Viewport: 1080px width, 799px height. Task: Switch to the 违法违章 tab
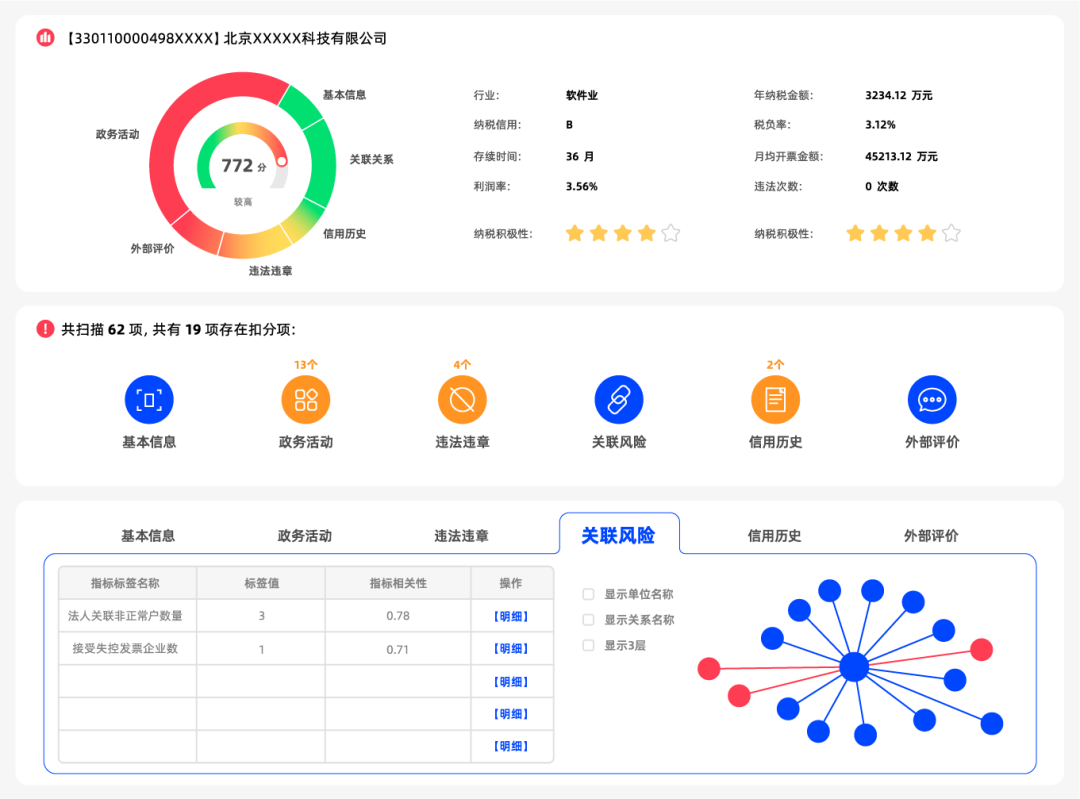click(461, 536)
